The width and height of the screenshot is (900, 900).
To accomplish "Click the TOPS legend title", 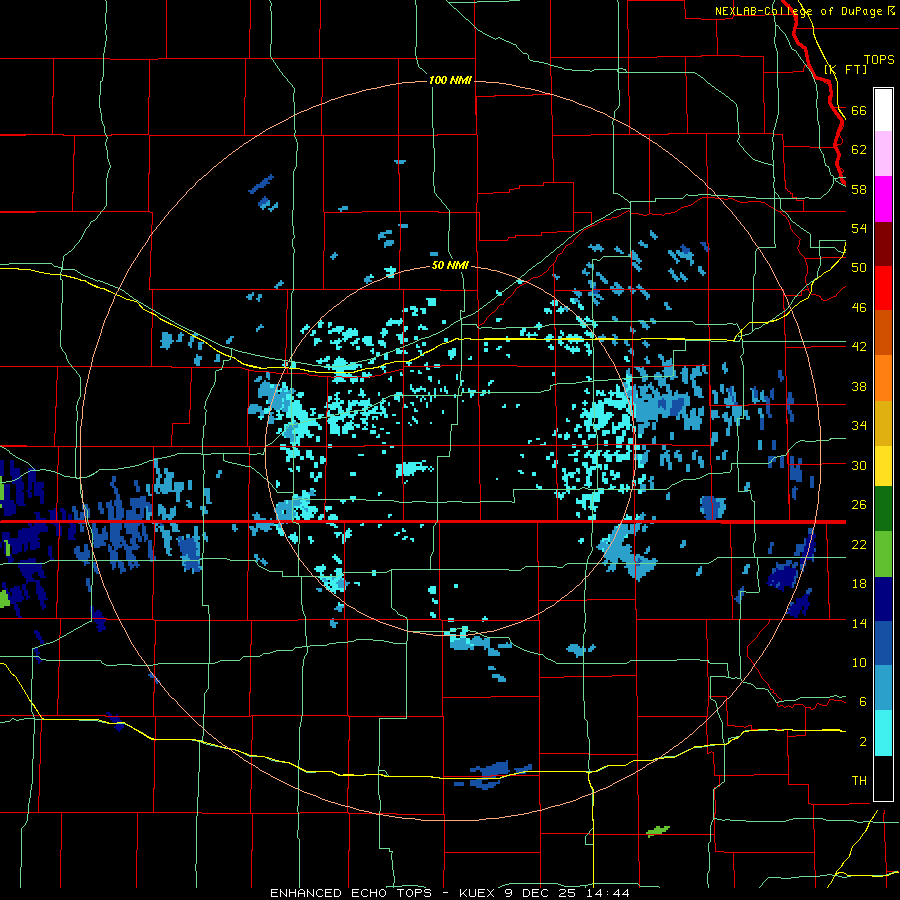I will [x=879, y=59].
